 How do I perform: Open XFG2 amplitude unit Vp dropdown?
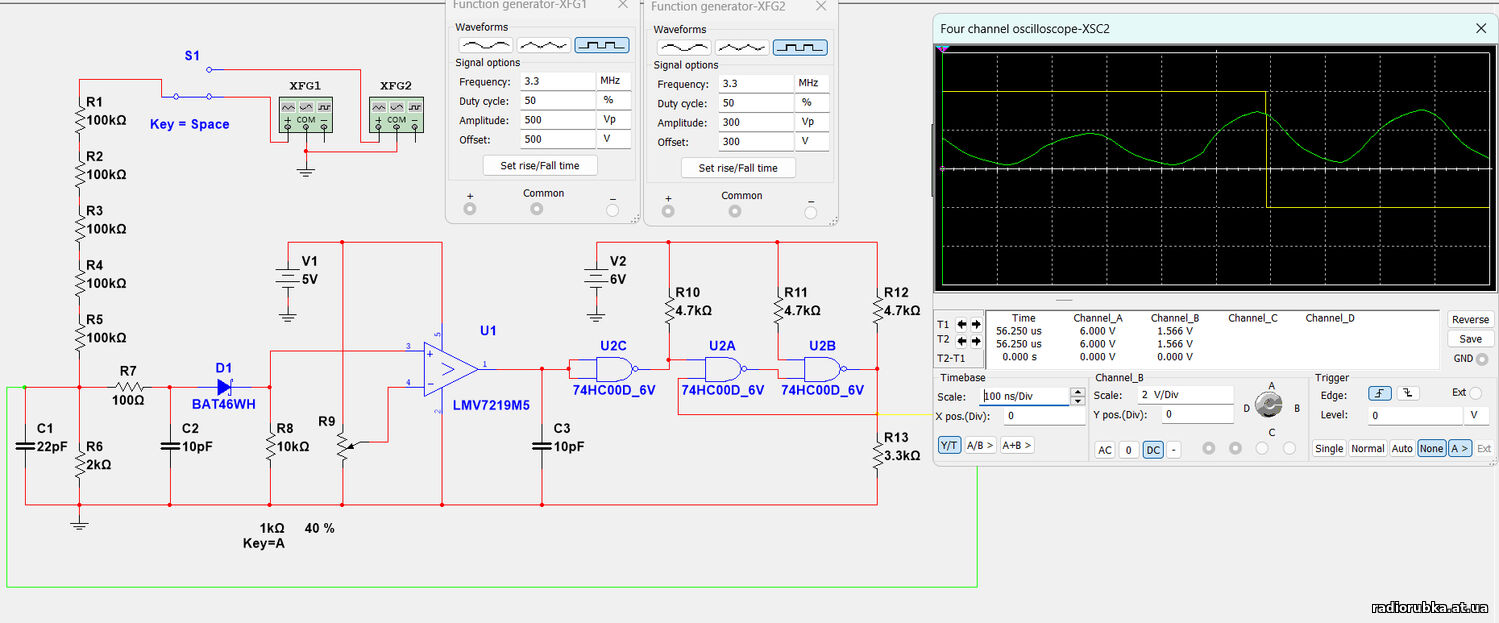[x=812, y=122]
